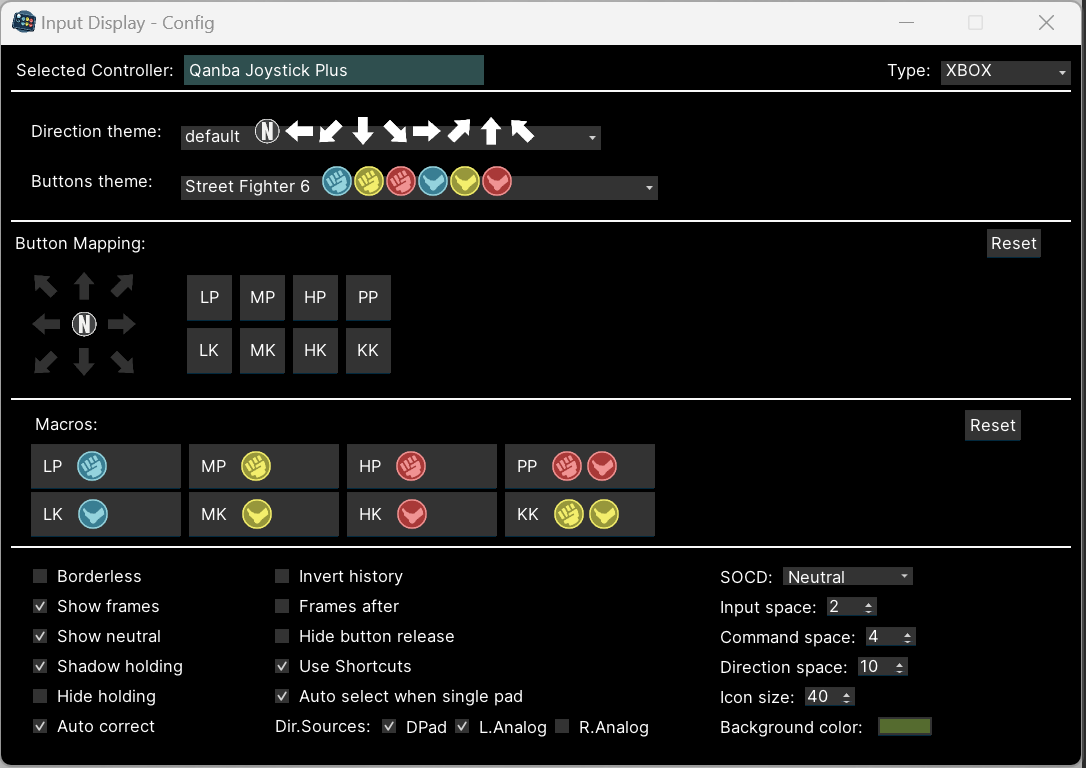Toggle the Show neutral checkbox

40,636
